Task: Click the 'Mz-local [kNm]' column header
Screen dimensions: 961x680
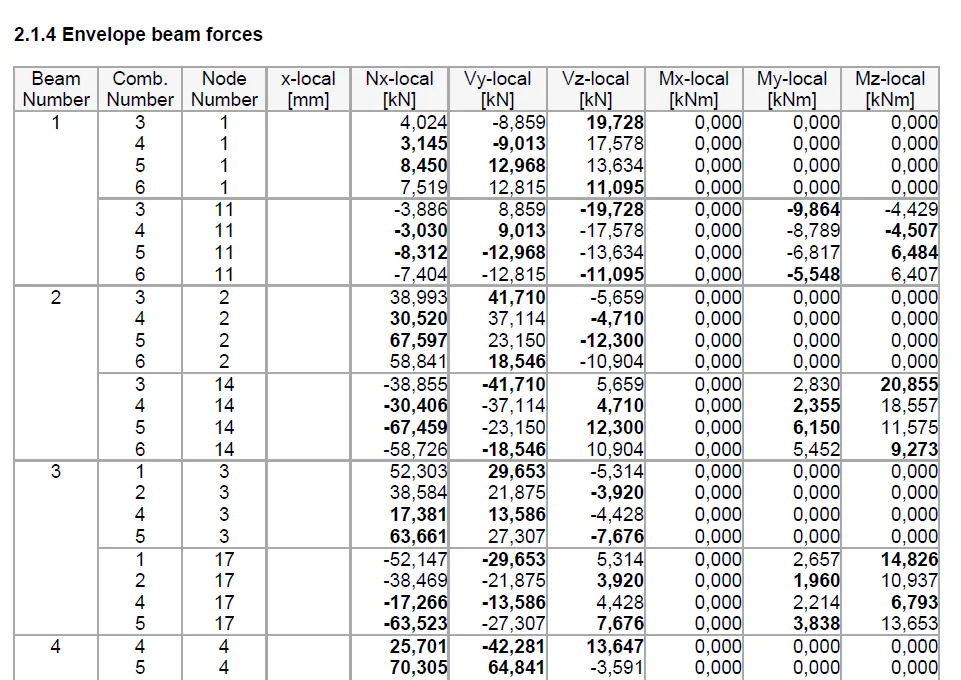Action: (x=890, y=89)
